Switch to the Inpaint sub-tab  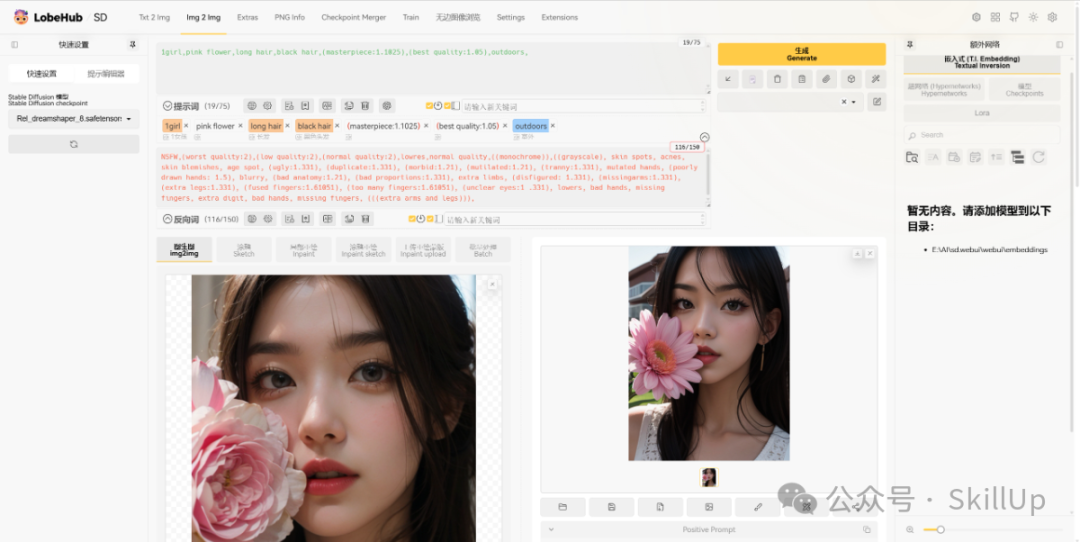pos(303,249)
